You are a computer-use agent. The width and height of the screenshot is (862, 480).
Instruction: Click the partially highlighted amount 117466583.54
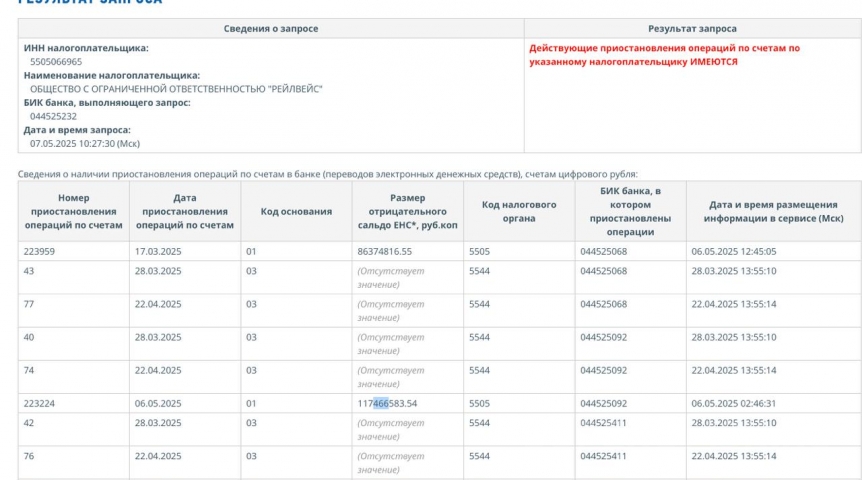[x=387, y=403]
